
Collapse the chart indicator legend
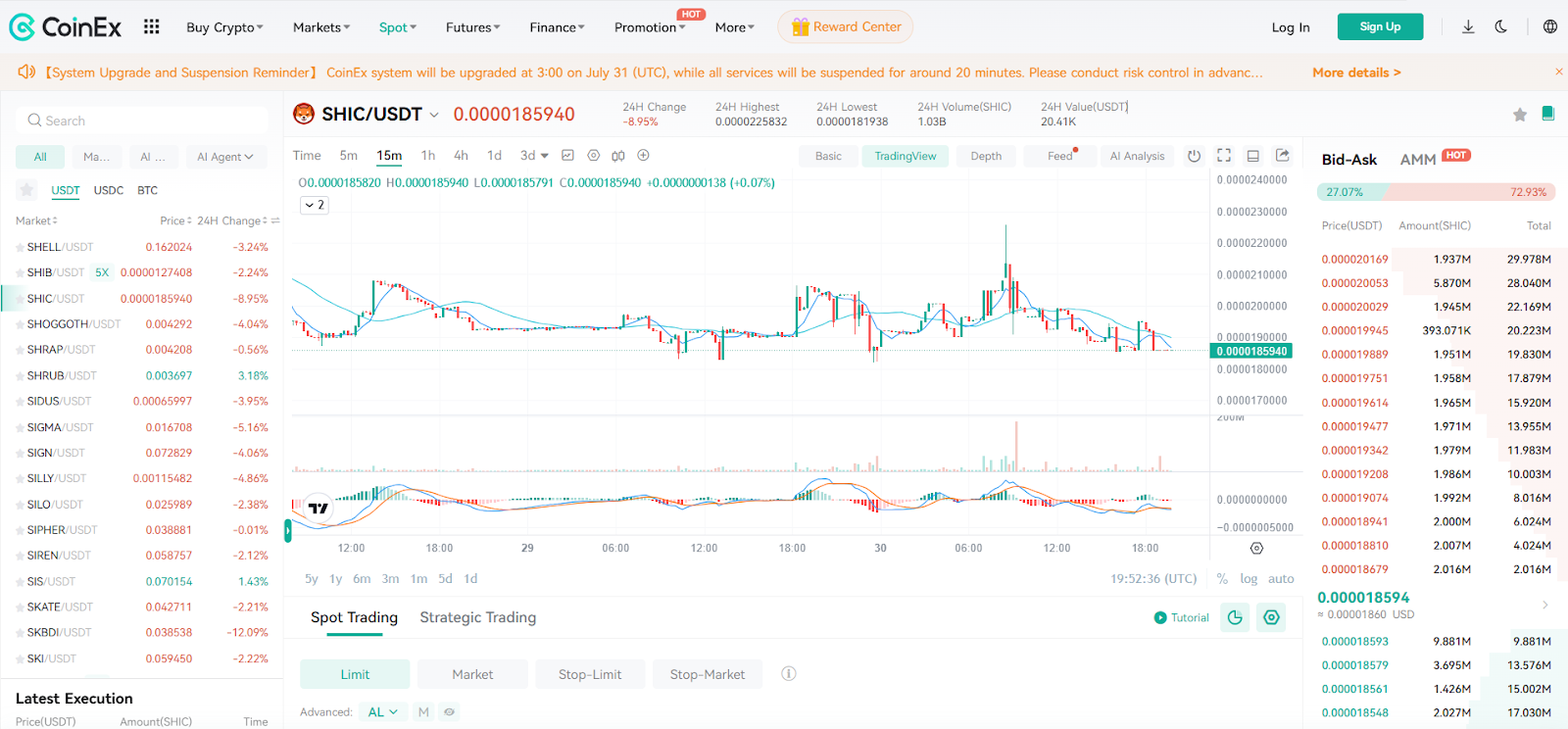[314, 205]
